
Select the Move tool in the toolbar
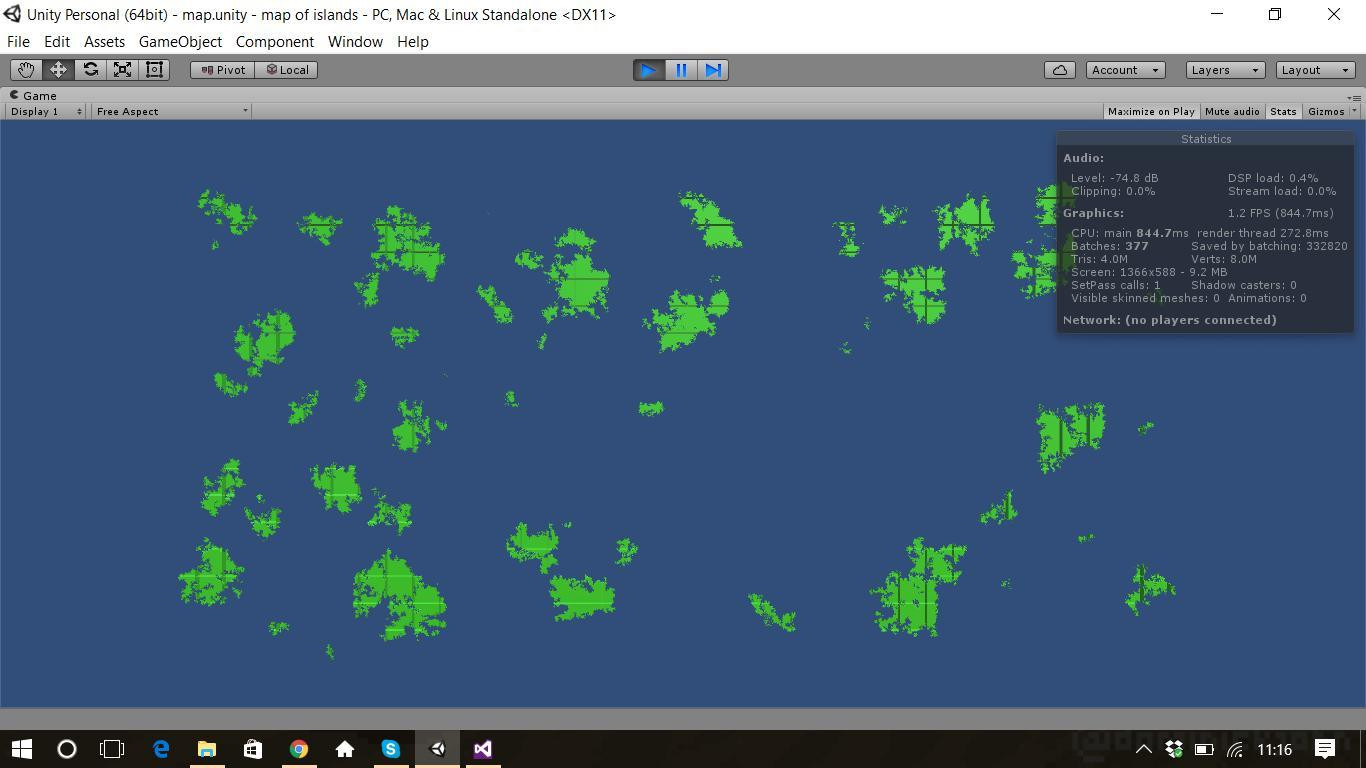tap(58, 70)
